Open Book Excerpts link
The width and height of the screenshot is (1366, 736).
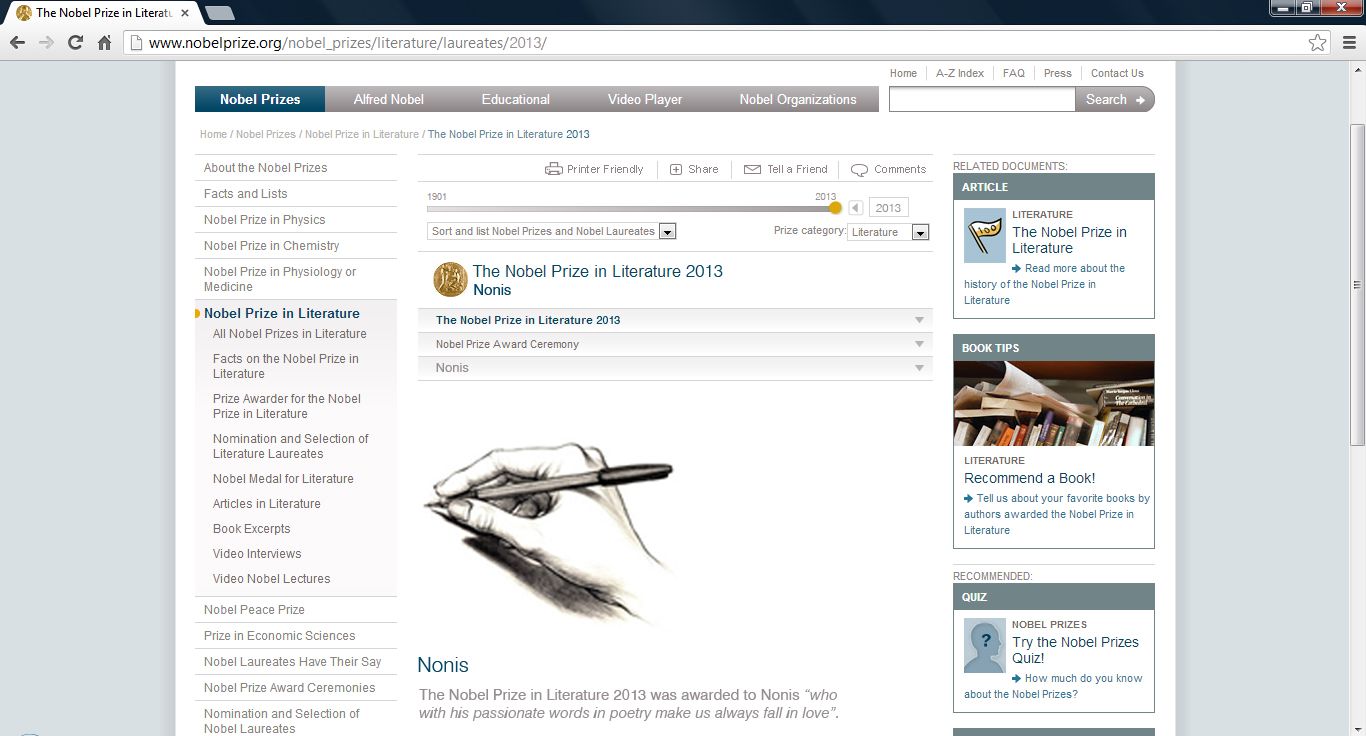click(251, 529)
